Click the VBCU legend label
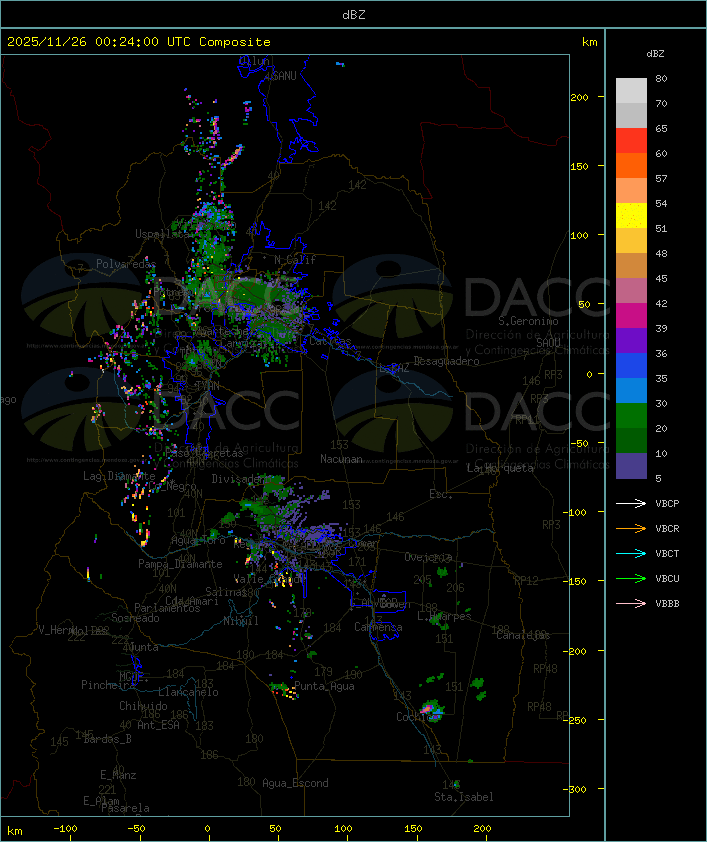 tap(667, 579)
